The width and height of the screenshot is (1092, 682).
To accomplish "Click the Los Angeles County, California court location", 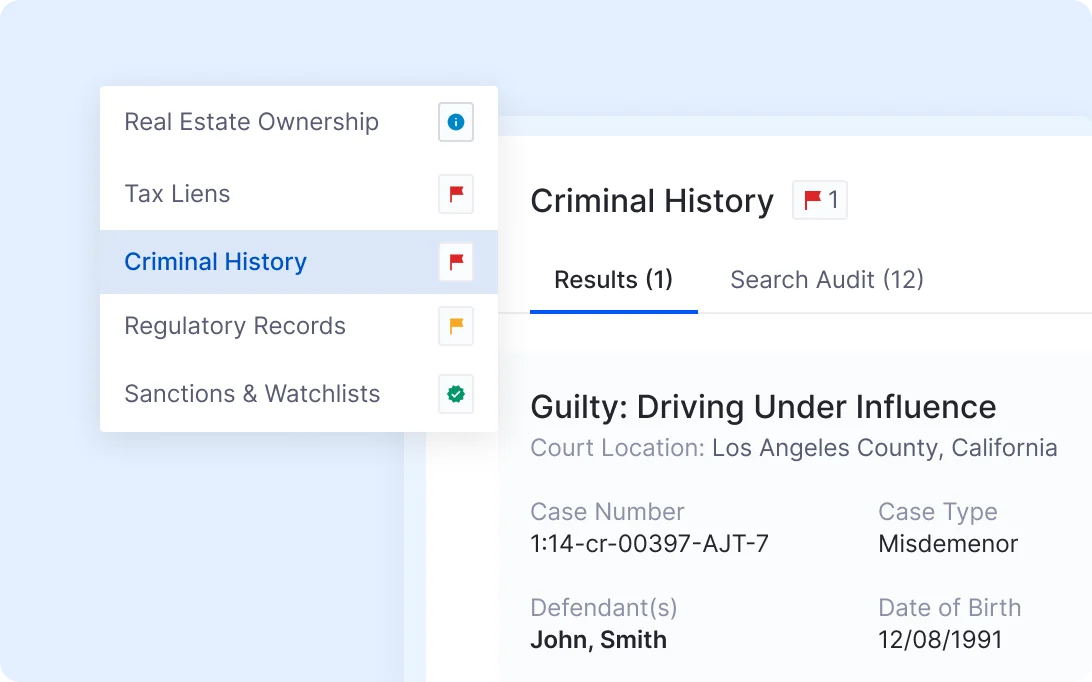I will tap(884, 448).
